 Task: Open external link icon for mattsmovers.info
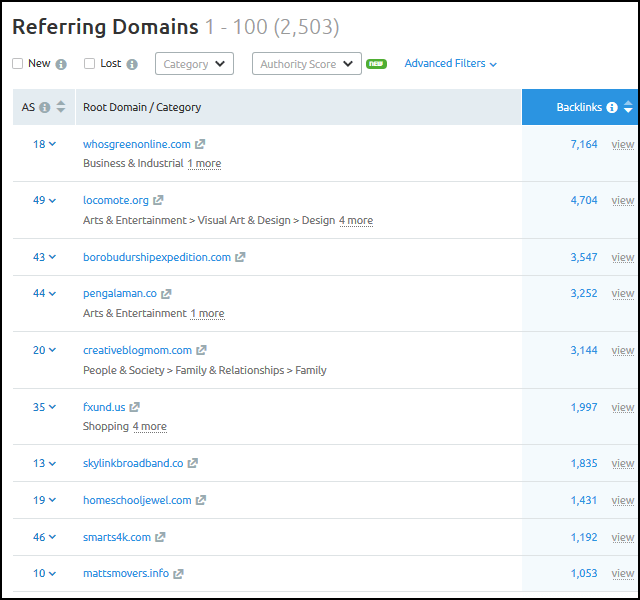[x=178, y=573]
